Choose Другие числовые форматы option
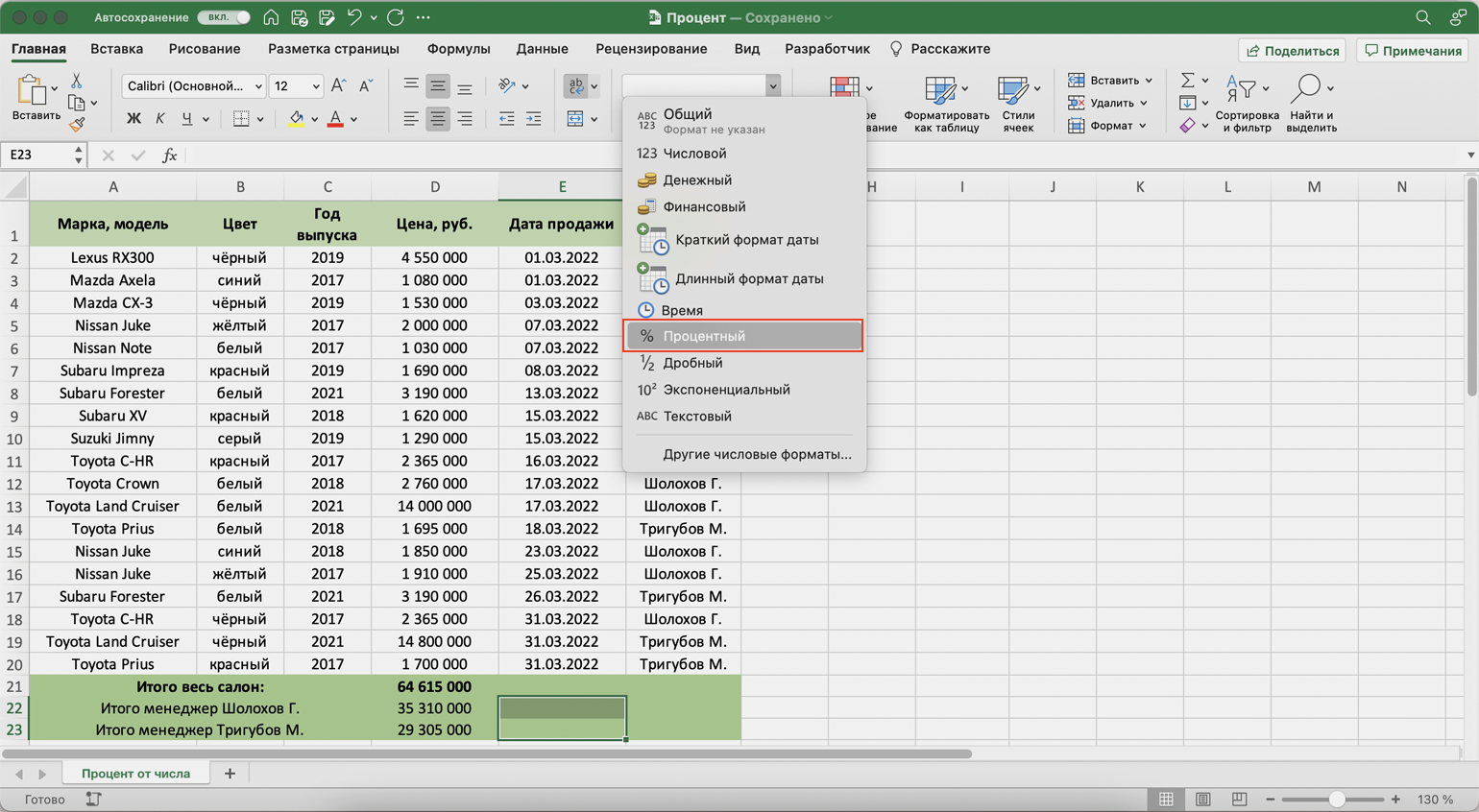The height and width of the screenshot is (812, 1479). (x=757, y=454)
